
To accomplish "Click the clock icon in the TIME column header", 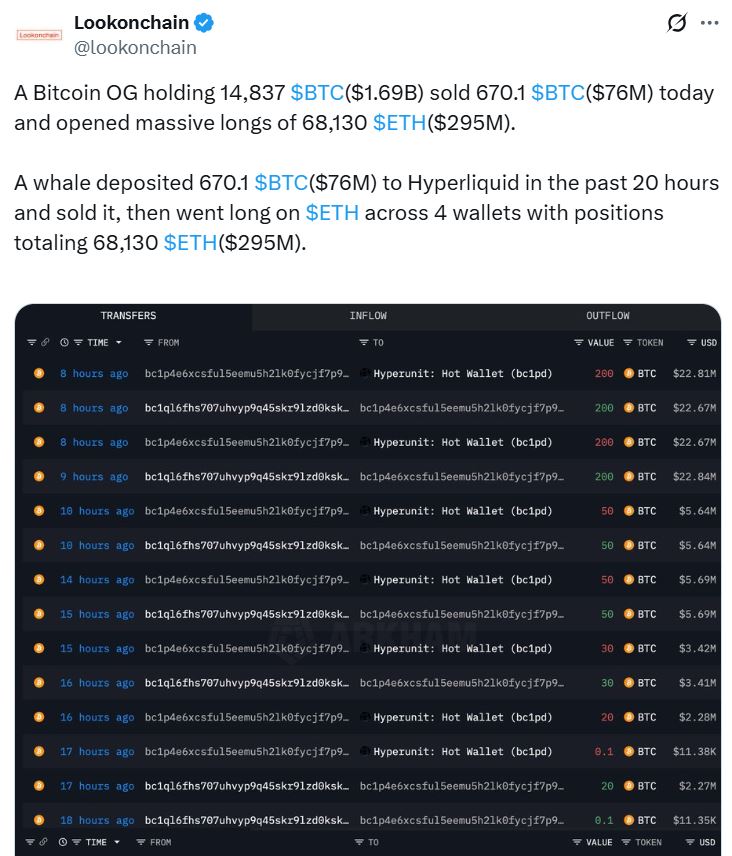I will click(x=65, y=342).
